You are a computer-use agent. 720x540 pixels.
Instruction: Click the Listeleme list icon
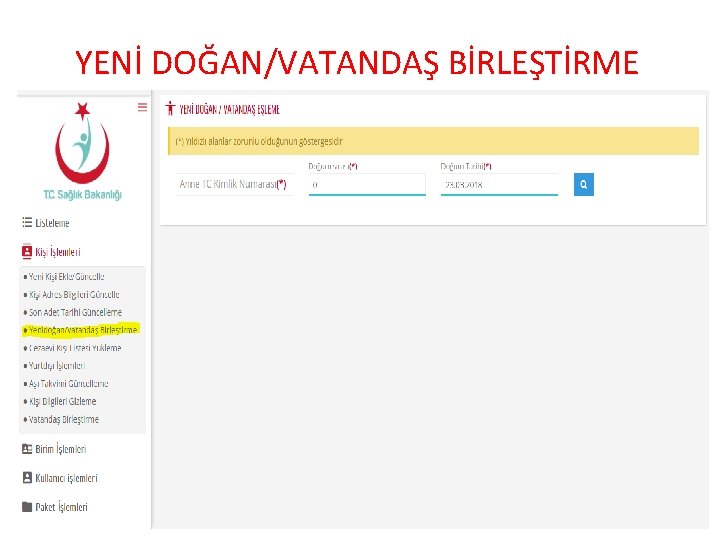(27, 222)
